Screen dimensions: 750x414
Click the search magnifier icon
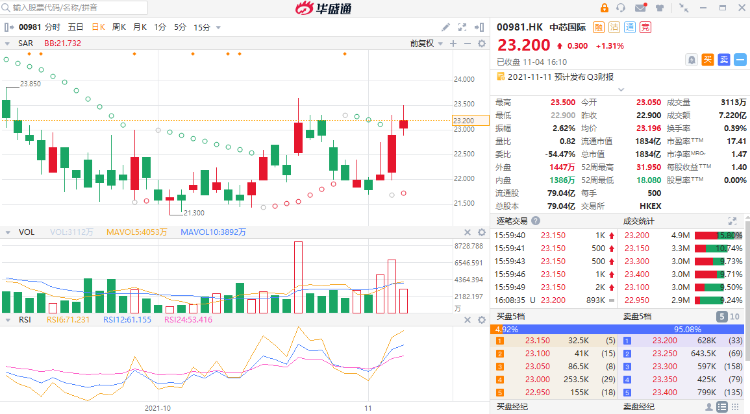pos(5,7)
